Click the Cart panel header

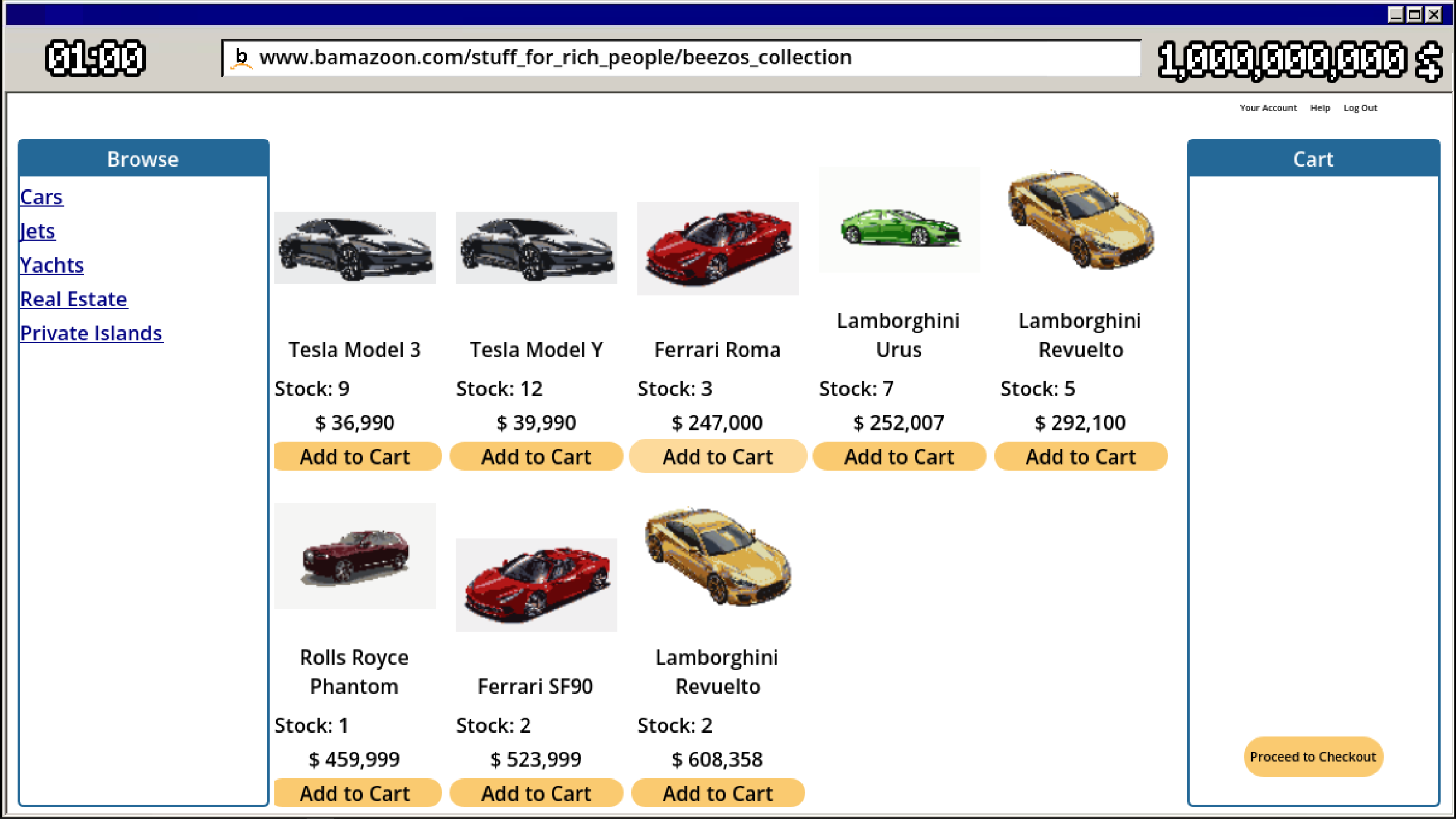click(x=1313, y=159)
